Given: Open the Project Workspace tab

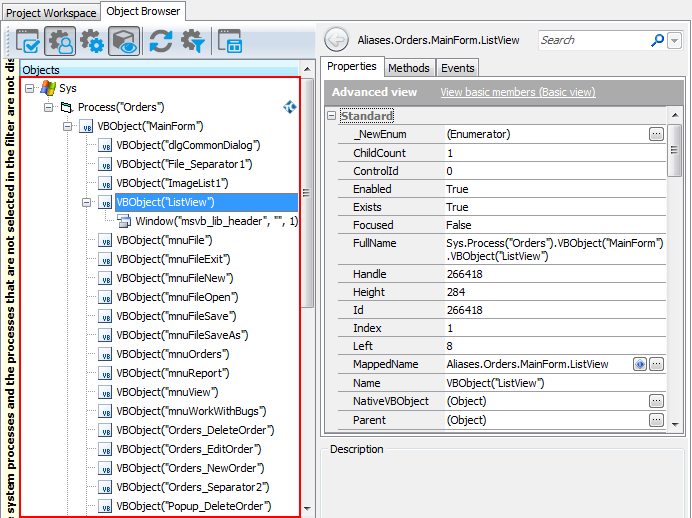Looking at the screenshot, I should tap(51, 12).
